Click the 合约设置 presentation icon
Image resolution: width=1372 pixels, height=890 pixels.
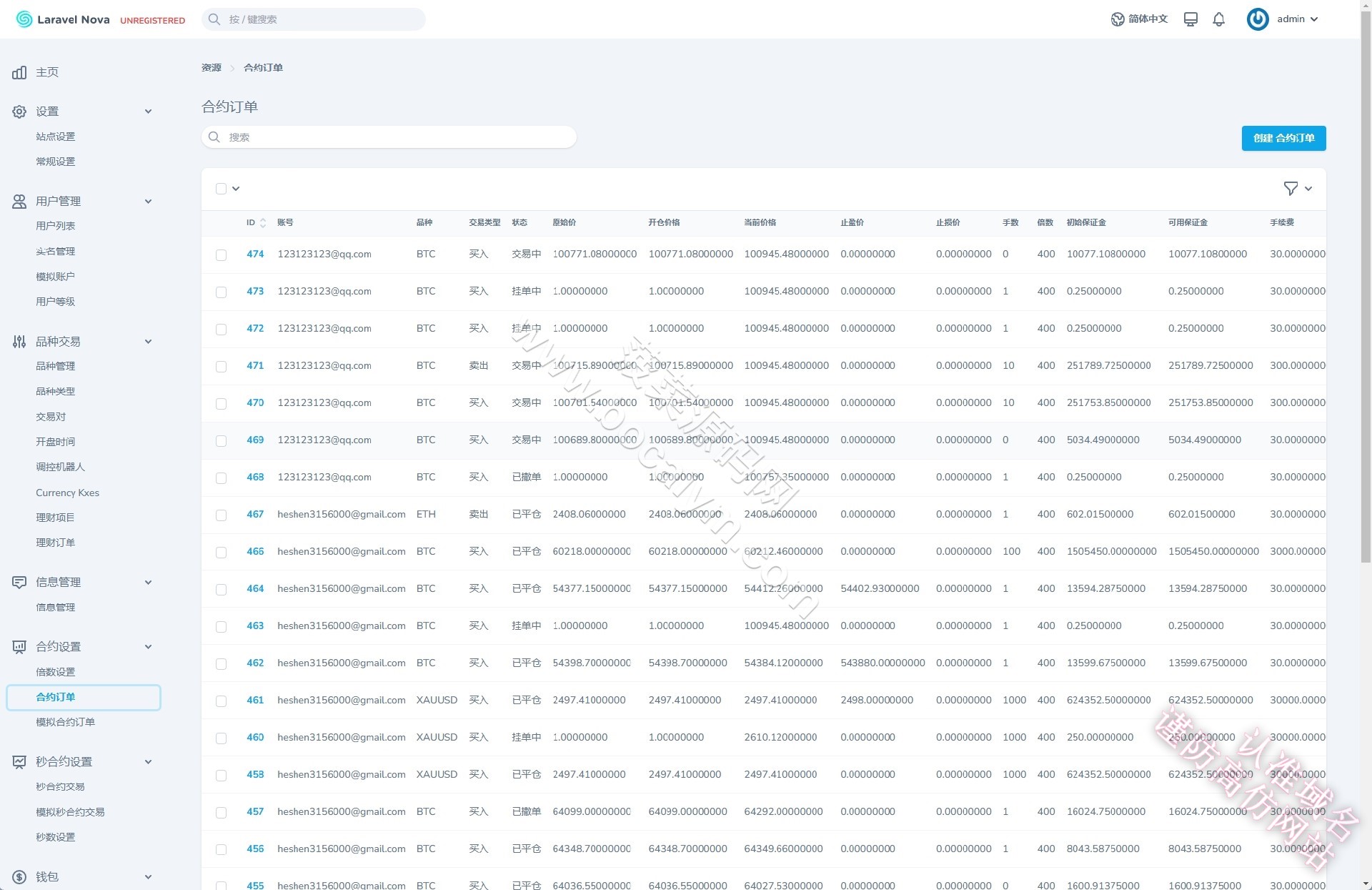(x=19, y=647)
